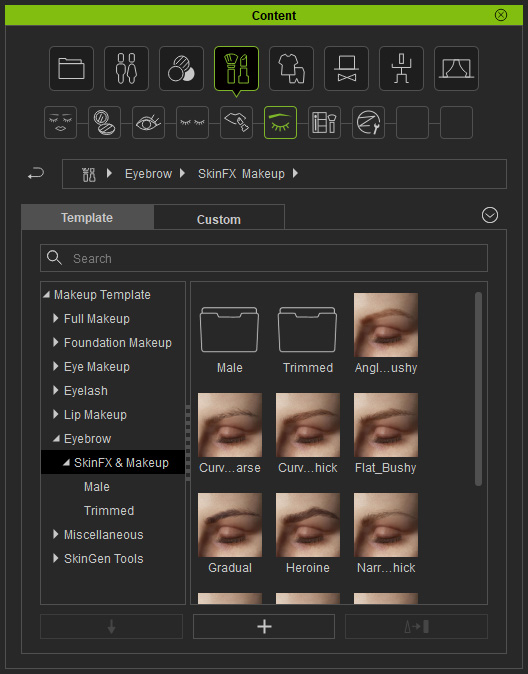Choose the Eyelash subcategory icon
This screenshot has height=674, width=528.
coord(193,123)
